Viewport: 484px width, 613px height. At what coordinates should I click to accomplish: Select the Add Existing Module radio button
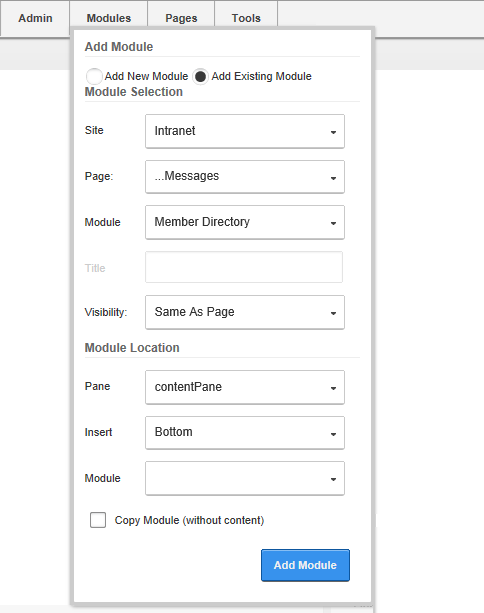click(200, 76)
